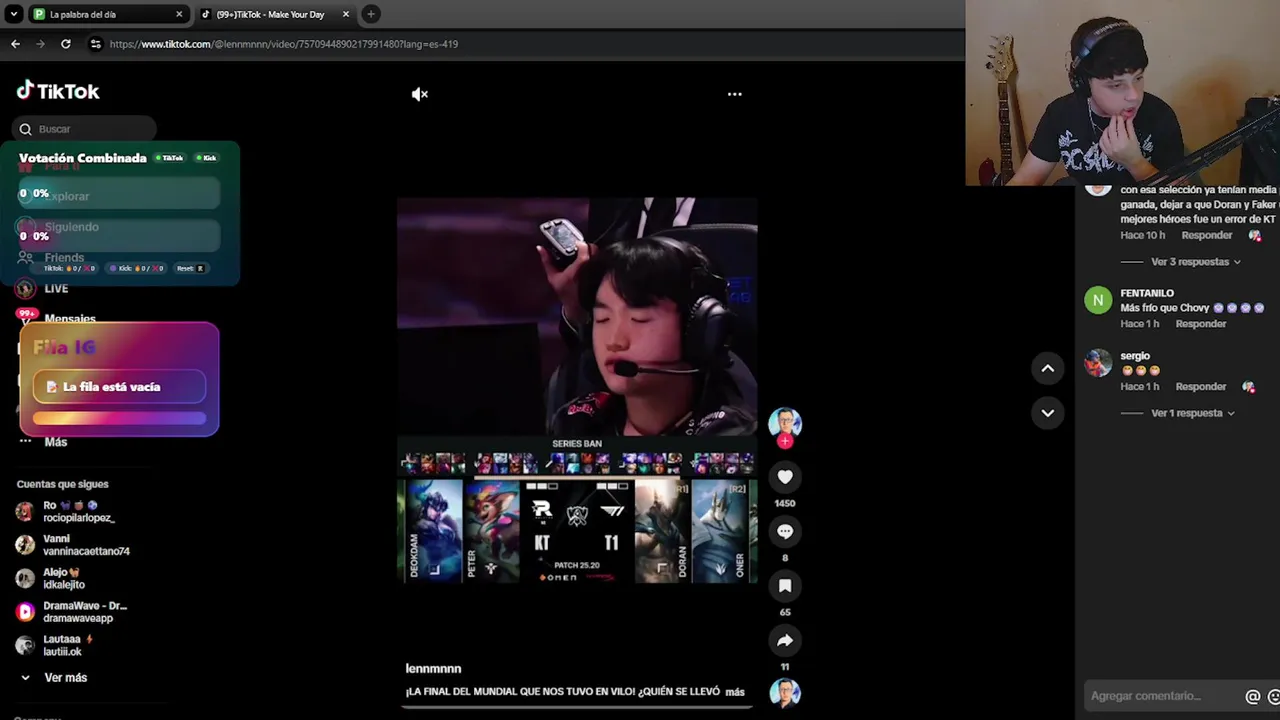
Task: Open sergio's profile avatar
Action: (1098, 363)
